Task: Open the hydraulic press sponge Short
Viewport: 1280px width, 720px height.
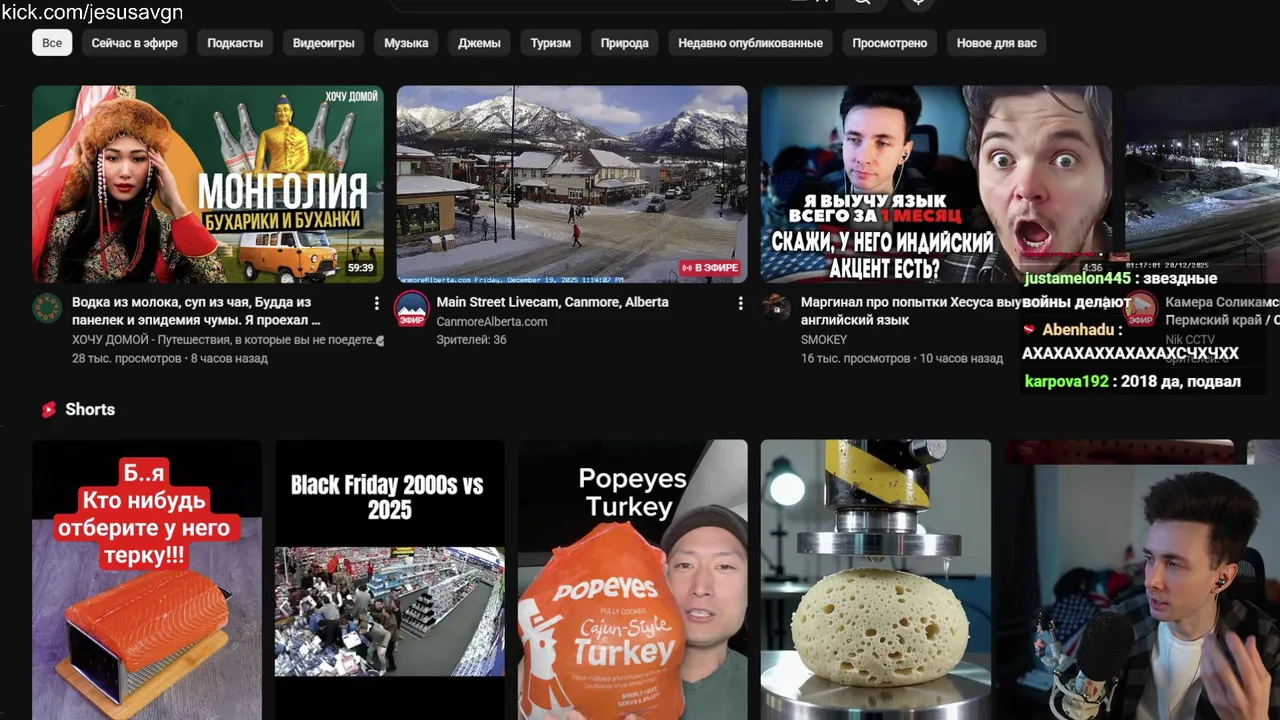Action: point(876,580)
